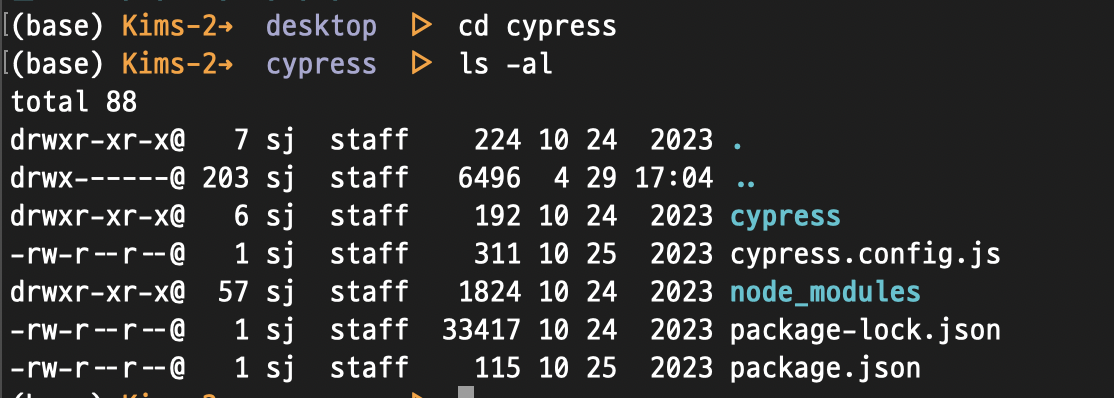
Task: Click the 'cypress.config.js' filename
Action: (865, 254)
